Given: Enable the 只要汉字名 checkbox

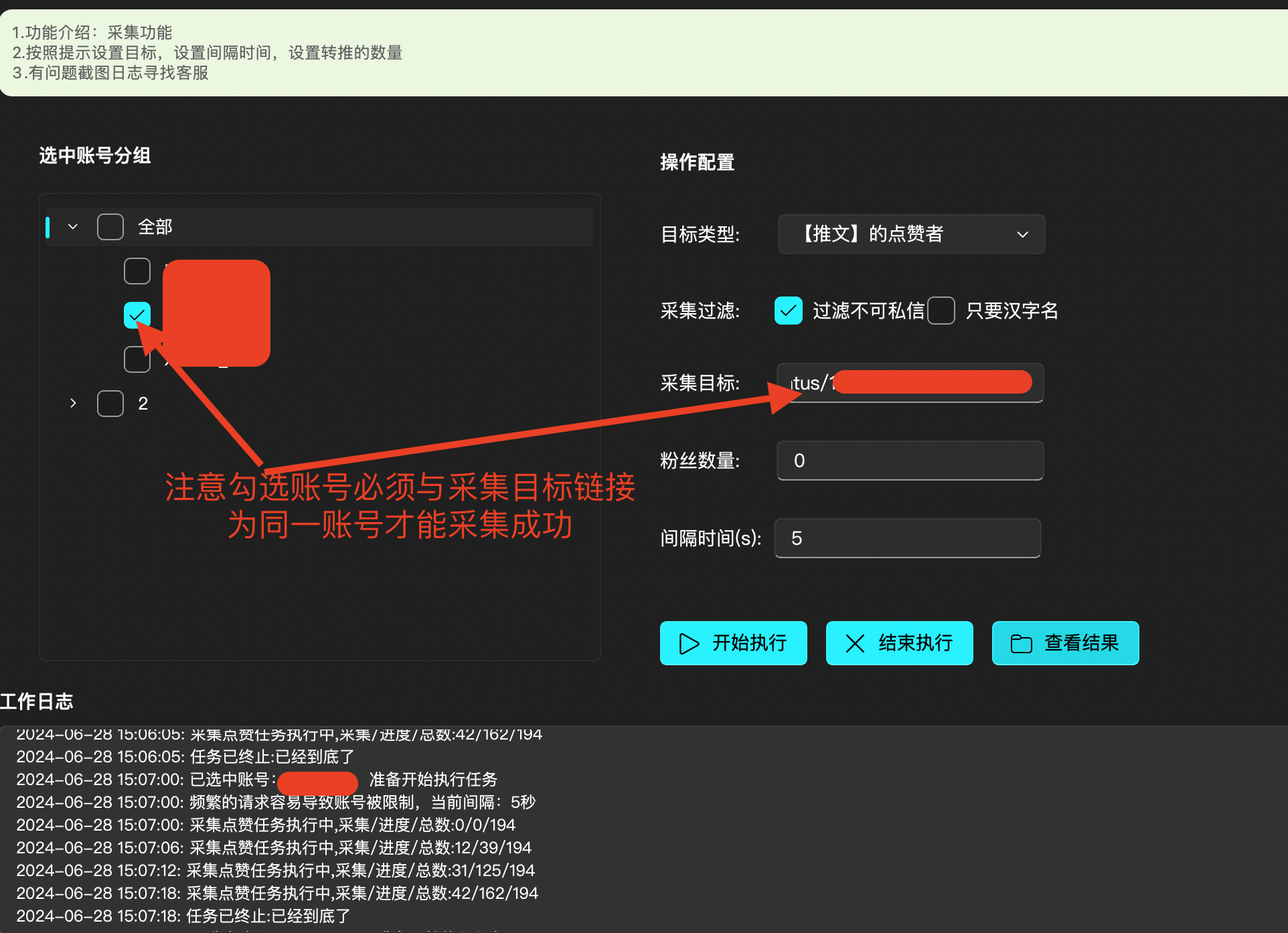Looking at the screenshot, I should [x=941, y=311].
